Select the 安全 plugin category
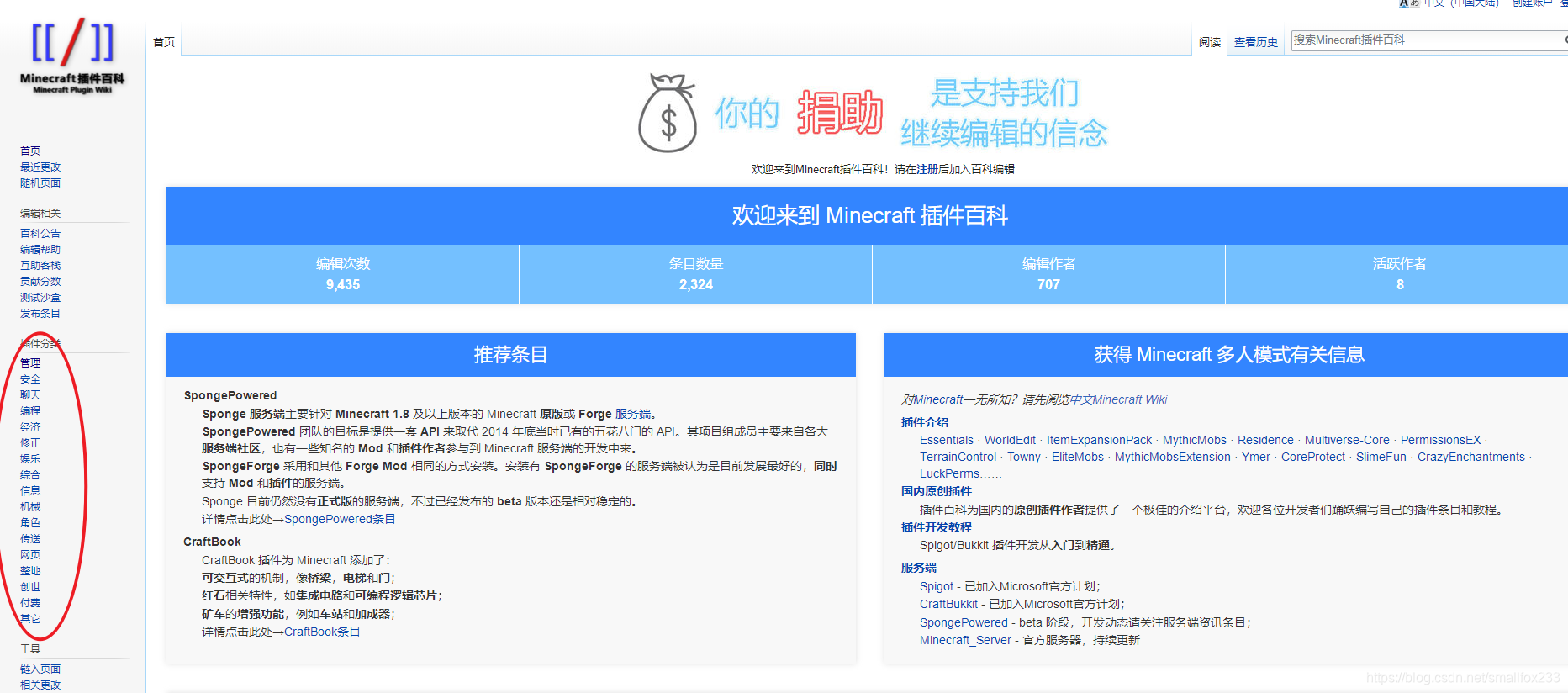This screenshot has height=693, width=1568. (30, 378)
